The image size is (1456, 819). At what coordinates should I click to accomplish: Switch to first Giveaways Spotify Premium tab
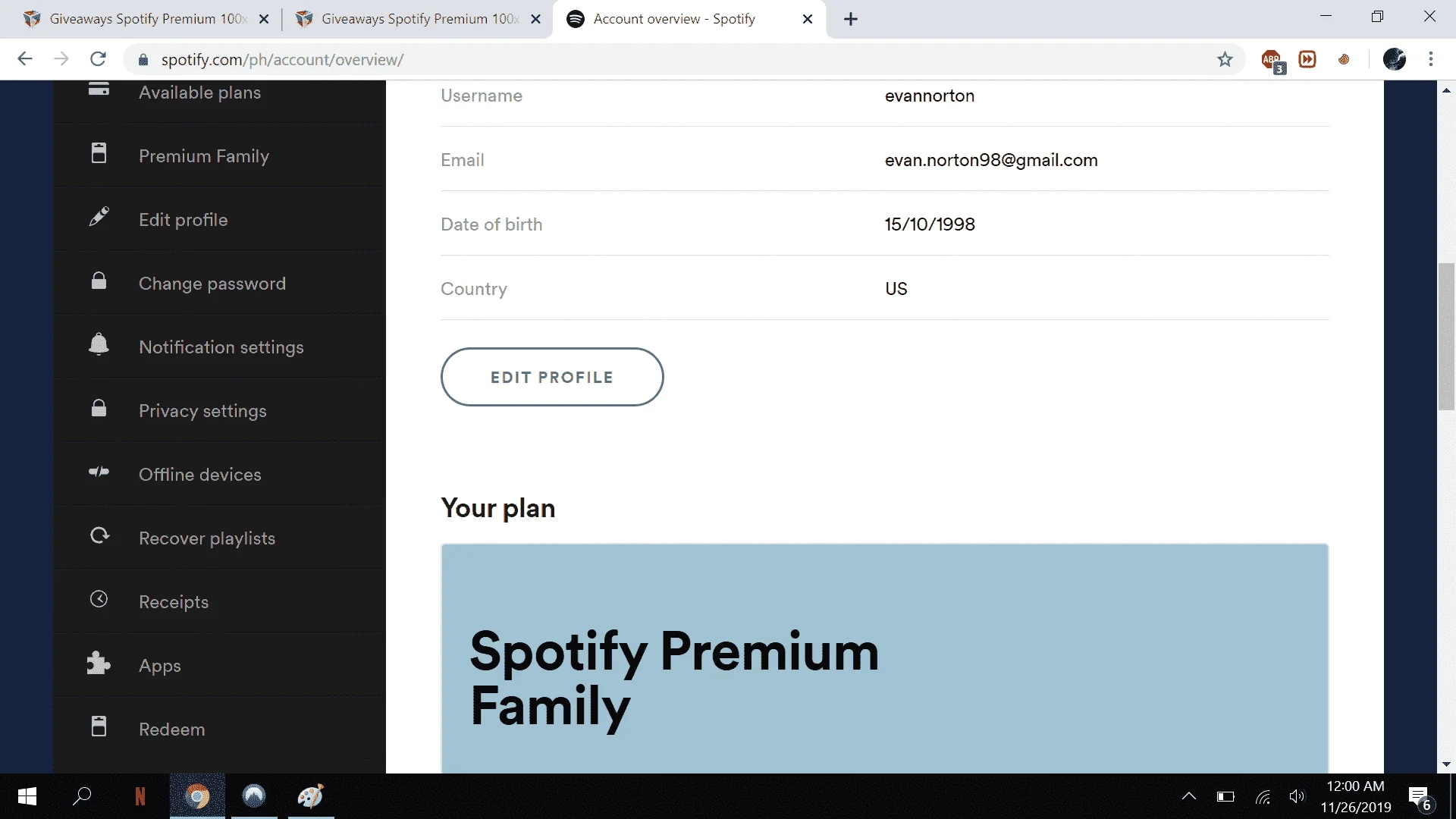(146, 19)
